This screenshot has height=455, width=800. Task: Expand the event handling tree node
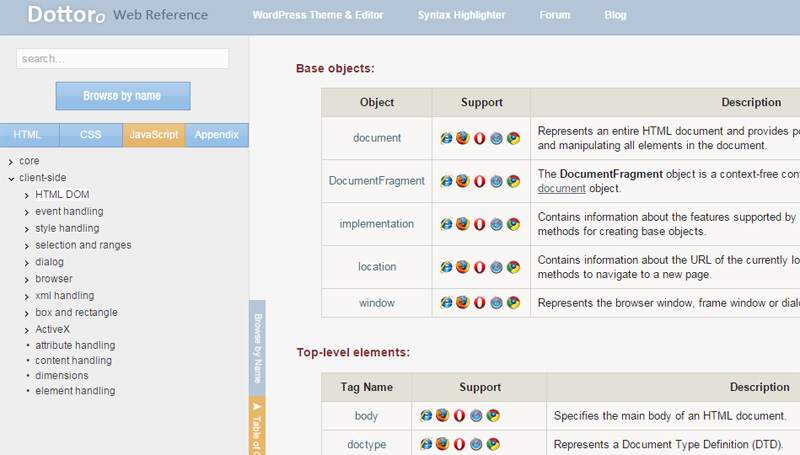pos(27,212)
